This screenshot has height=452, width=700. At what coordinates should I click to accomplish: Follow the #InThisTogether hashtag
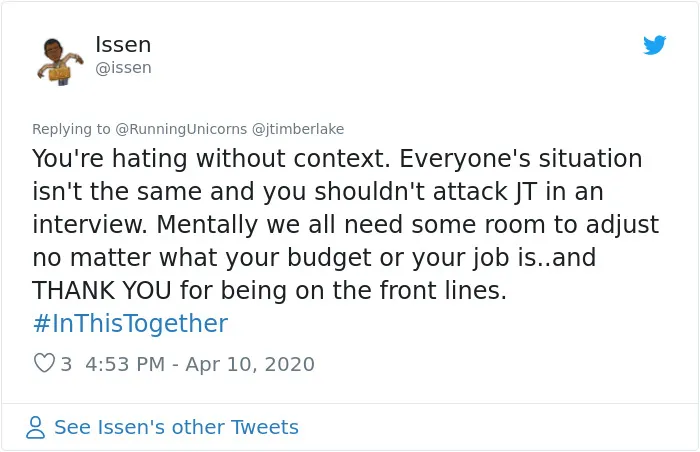pos(130,323)
